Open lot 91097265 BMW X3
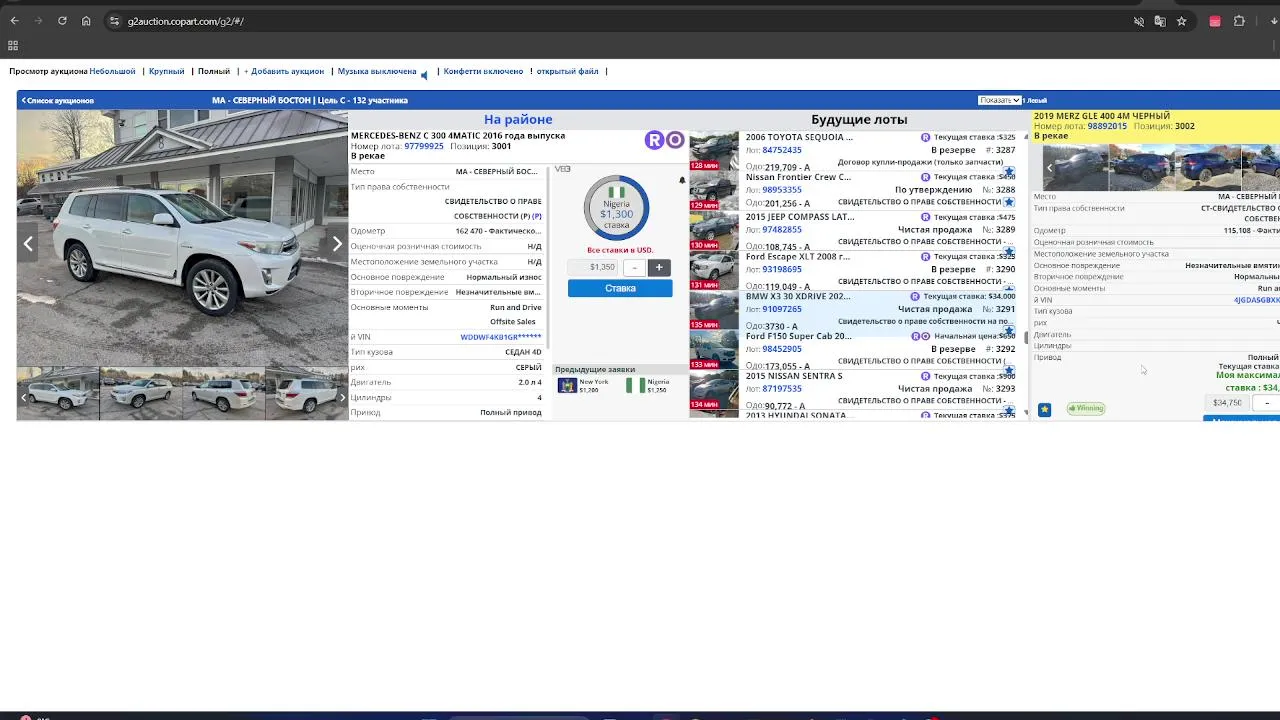1280x720 pixels. (x=781, y=310)
